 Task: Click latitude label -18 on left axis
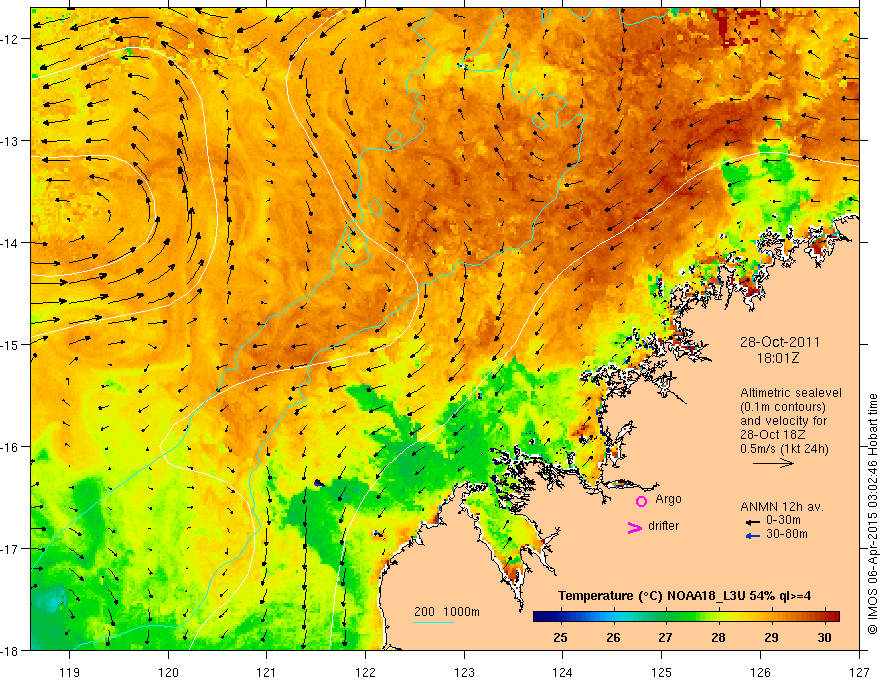coord(10,651)
